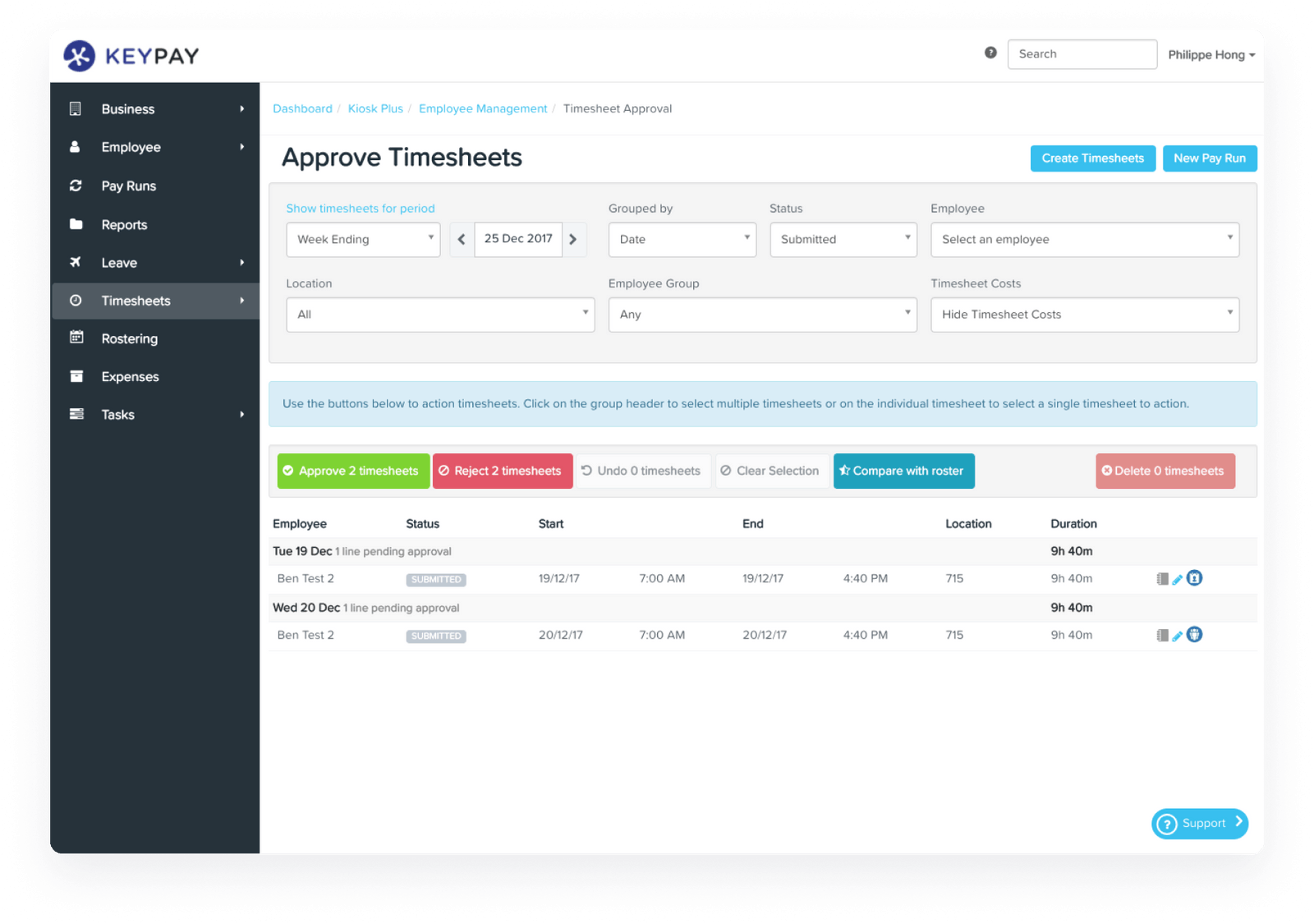Open notes icon for 20/12/17 timesheet row
Viewport: 1314px width, 924px height.
1162,636
